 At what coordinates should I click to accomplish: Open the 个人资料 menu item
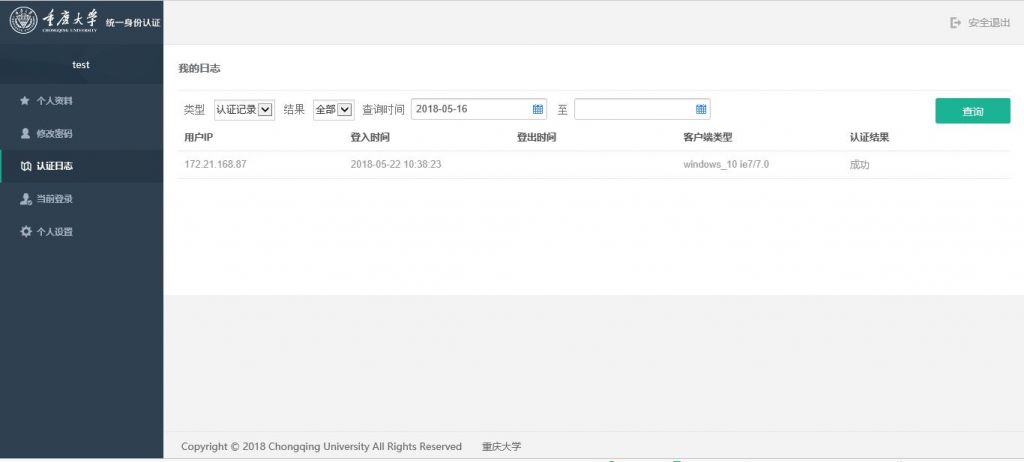coord(55,101)
